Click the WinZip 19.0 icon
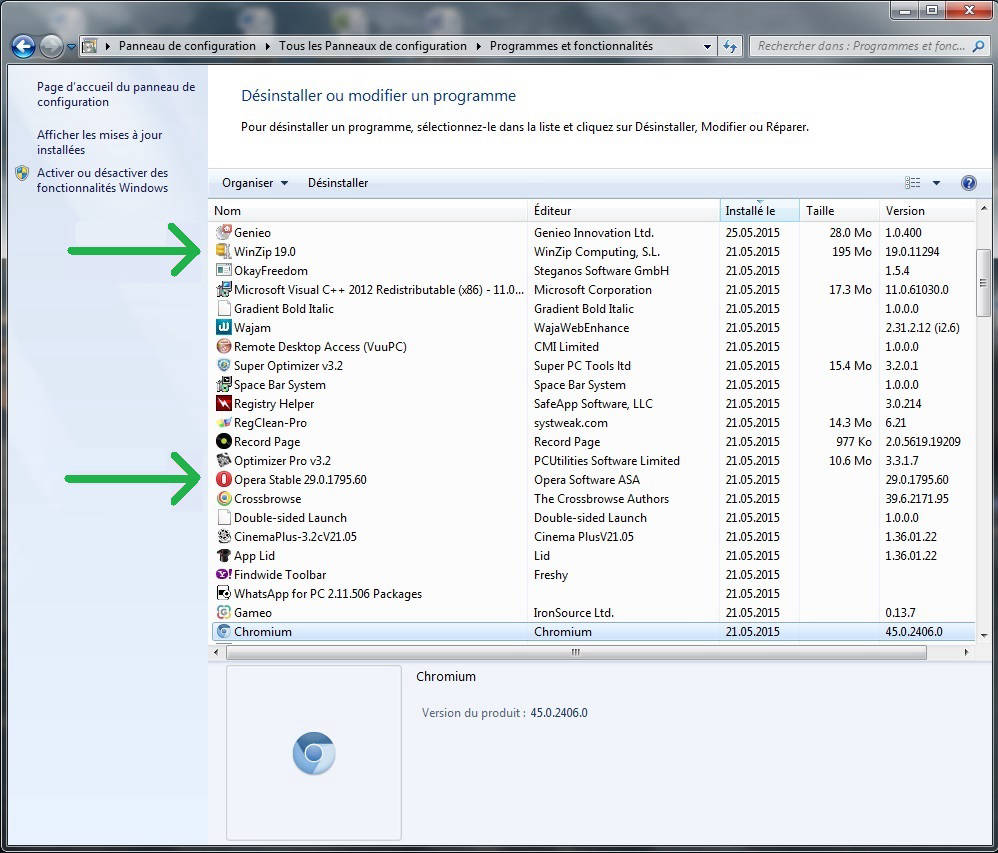This screenshot has width=998, height=853. 224,252
